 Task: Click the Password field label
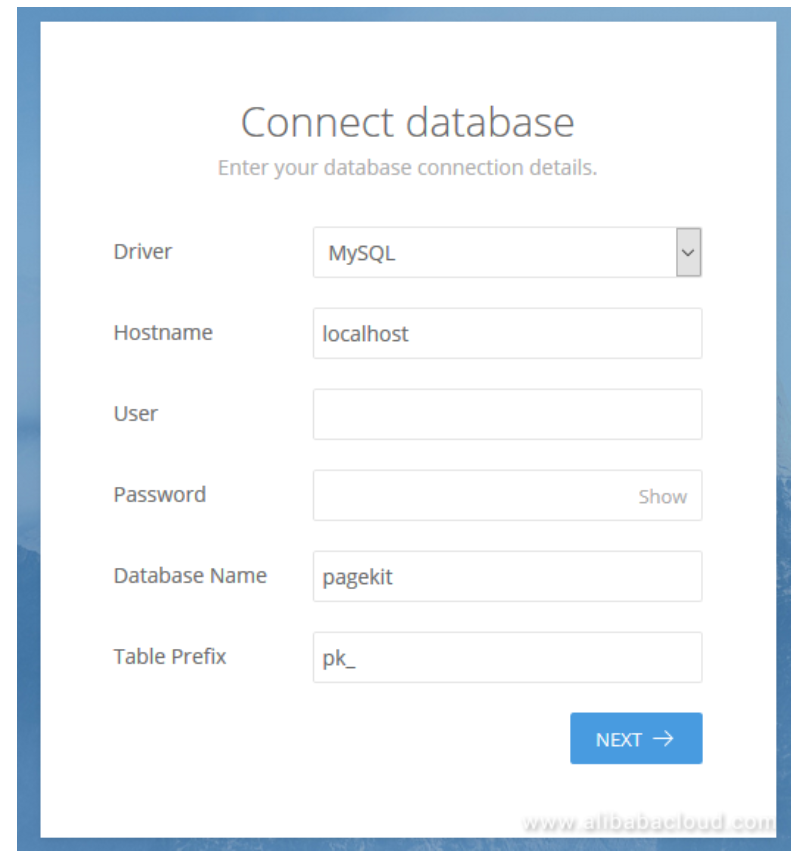point(160,495)
